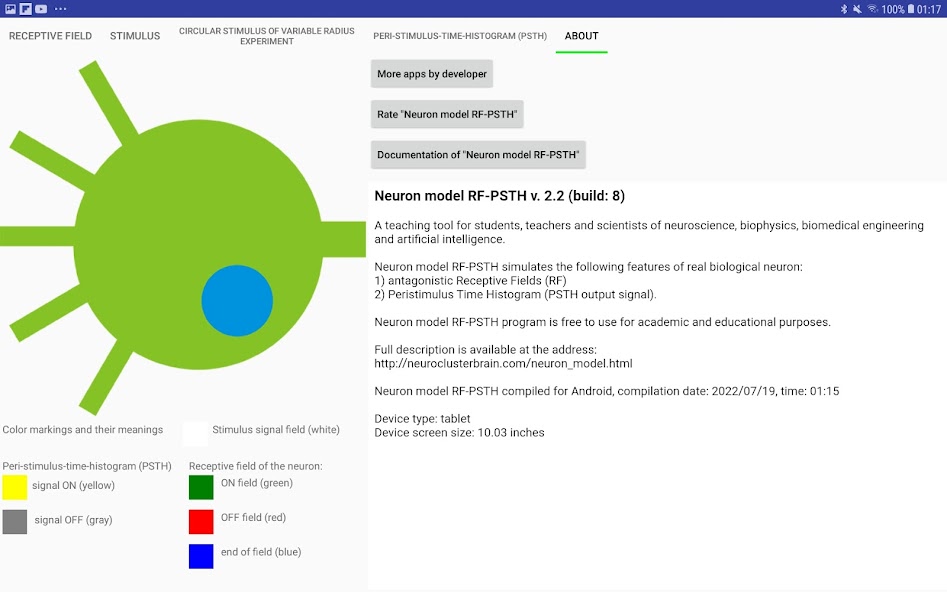Viewport: 947px width, 592px height.
Task: Tap the Wi-Fi signal icon in status bar
Action: tap(872, 9)
